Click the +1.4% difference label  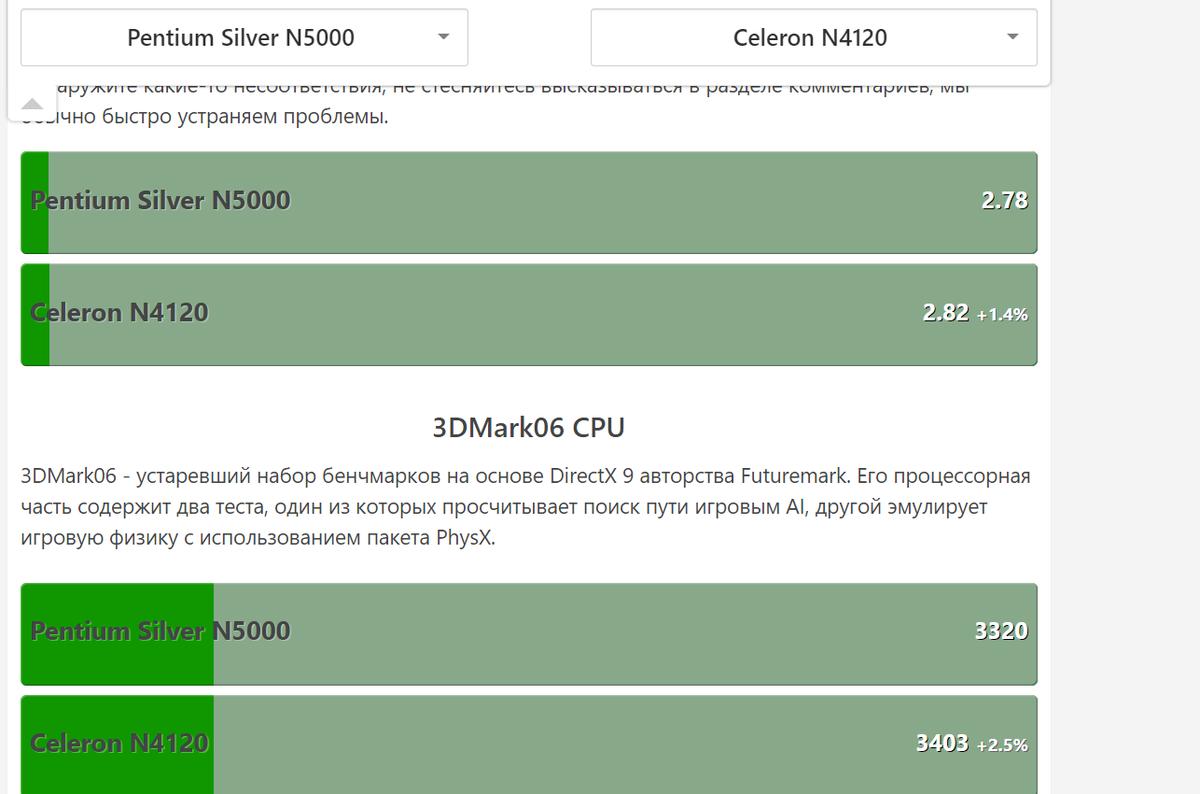(1002, 314)
